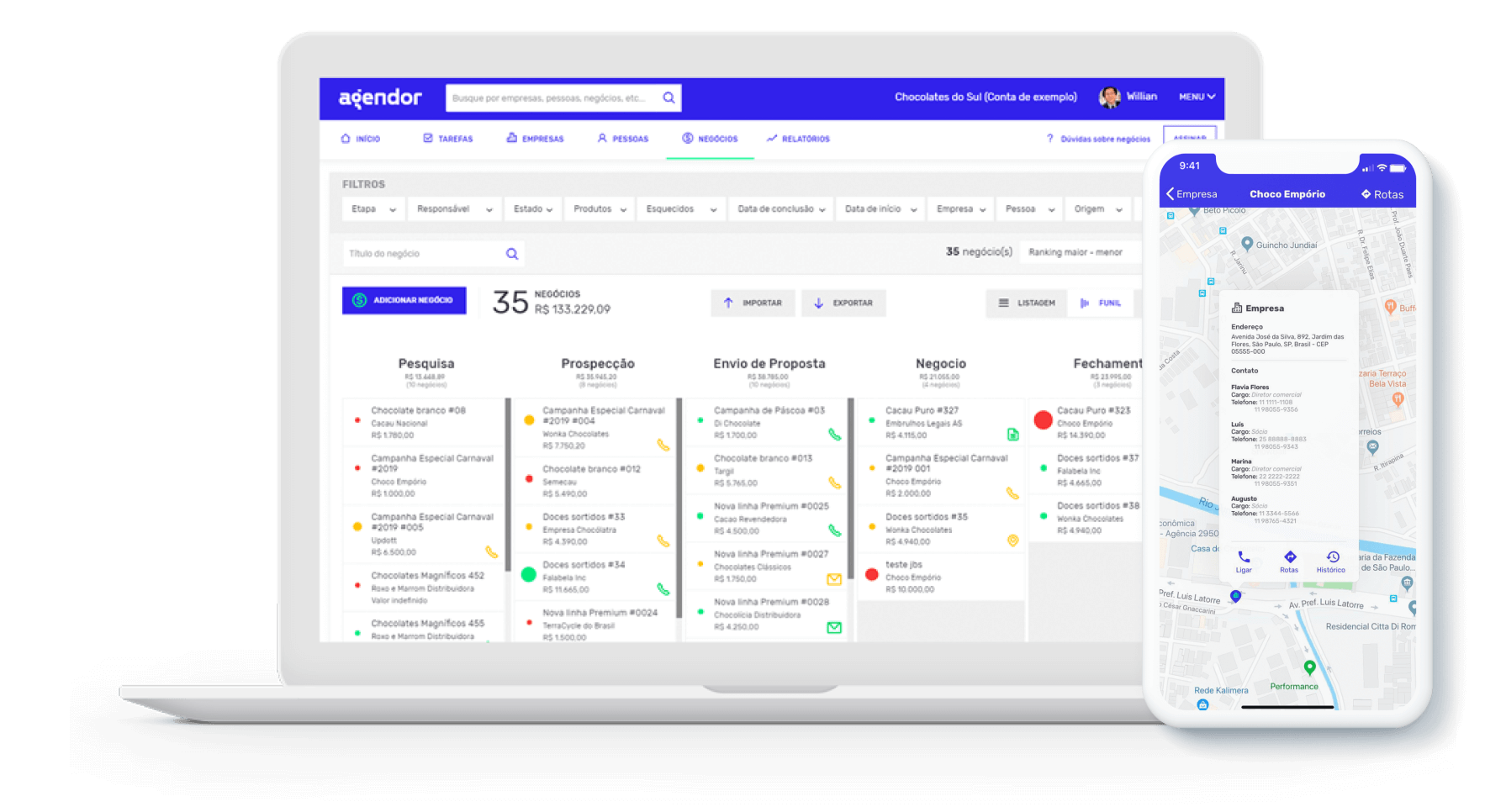
Task: Open the Pessoa filter dropdown
Action: [1029, 209]
